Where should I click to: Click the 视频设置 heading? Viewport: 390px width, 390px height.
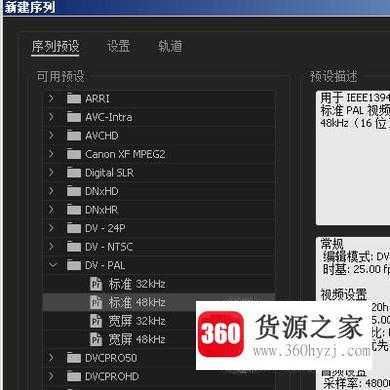pos(344,294)
